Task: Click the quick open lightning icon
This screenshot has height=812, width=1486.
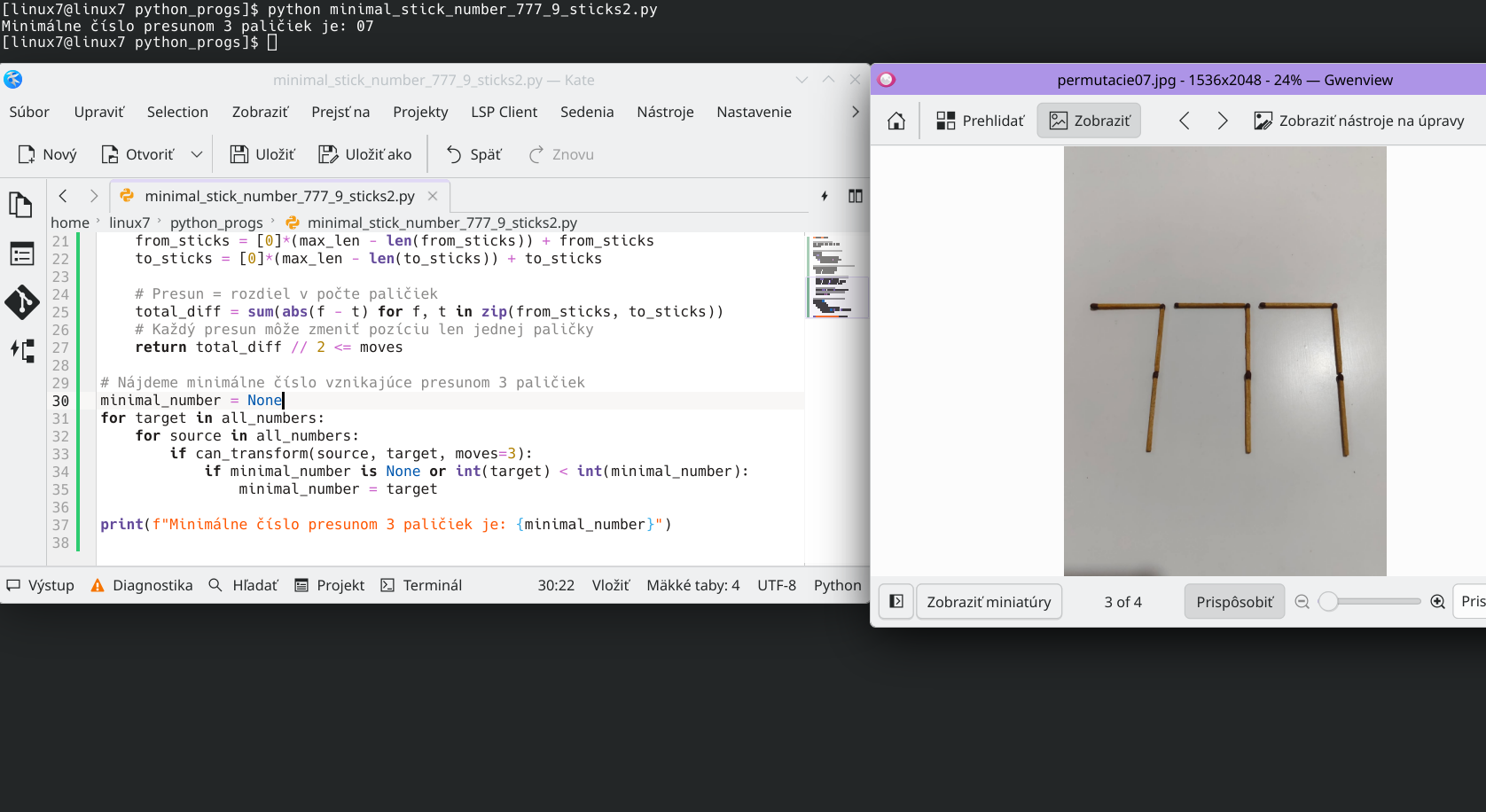Action: pos(825,196)
